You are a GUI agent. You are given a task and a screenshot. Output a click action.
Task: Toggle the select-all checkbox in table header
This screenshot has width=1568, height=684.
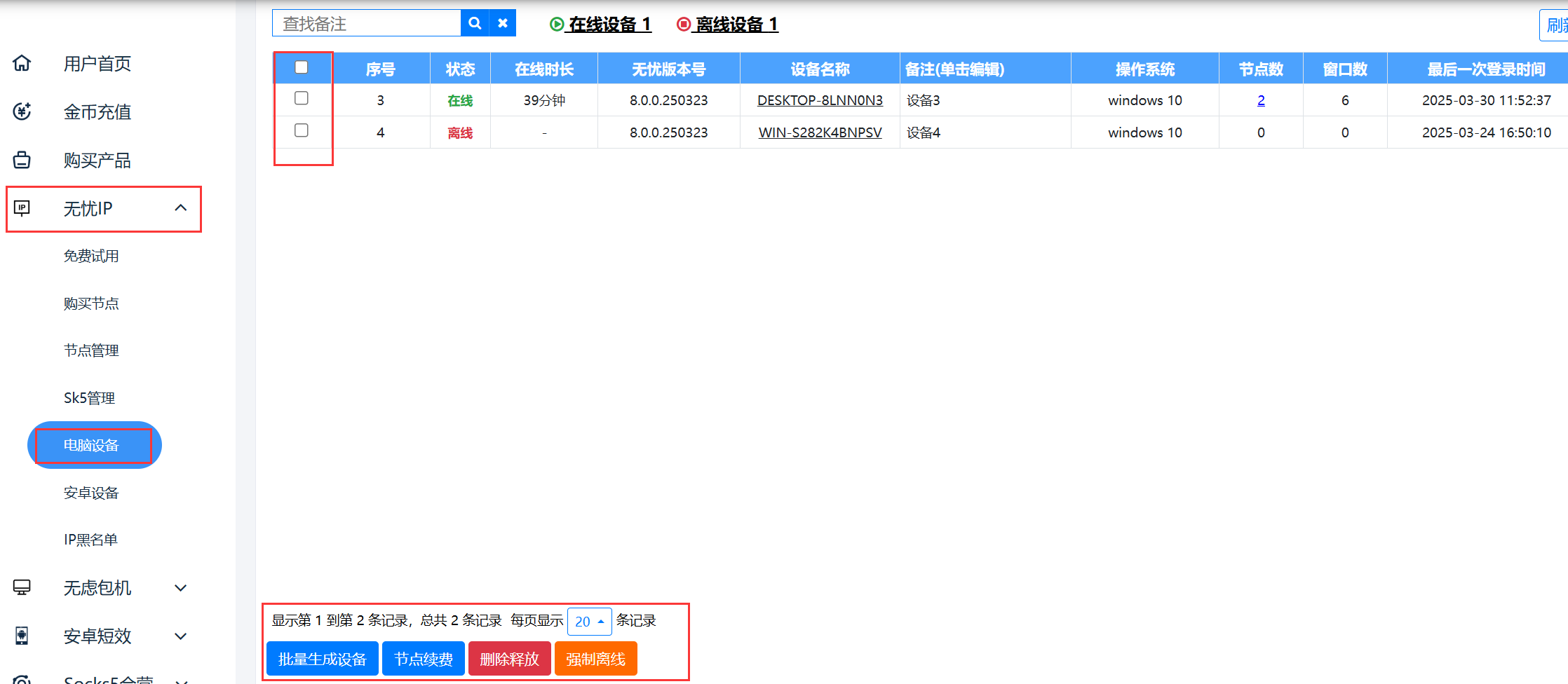(x=302, y=67)
